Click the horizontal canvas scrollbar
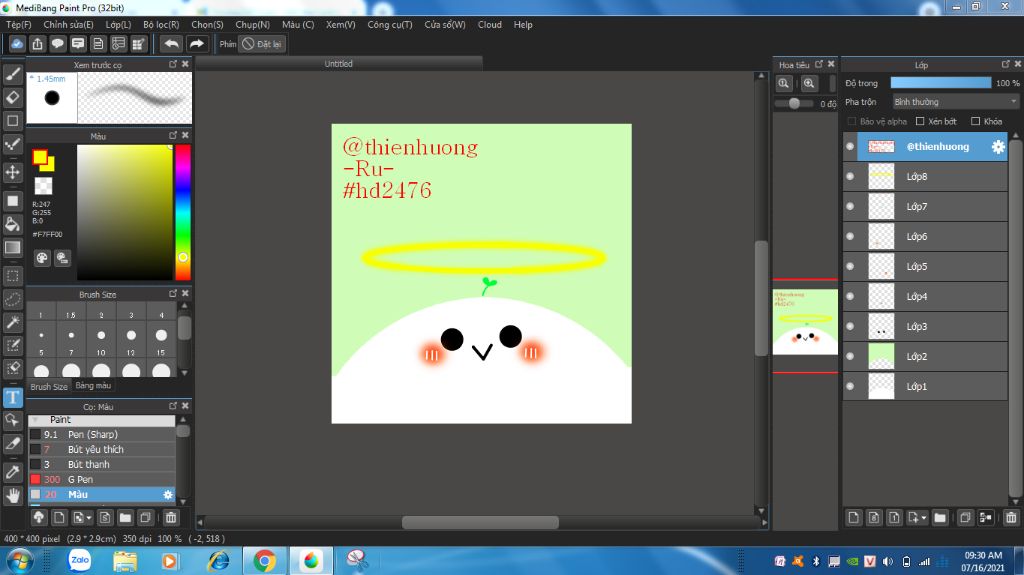Screen dimensions: 1024x575 pyautogui.click(x=481, y=523)
